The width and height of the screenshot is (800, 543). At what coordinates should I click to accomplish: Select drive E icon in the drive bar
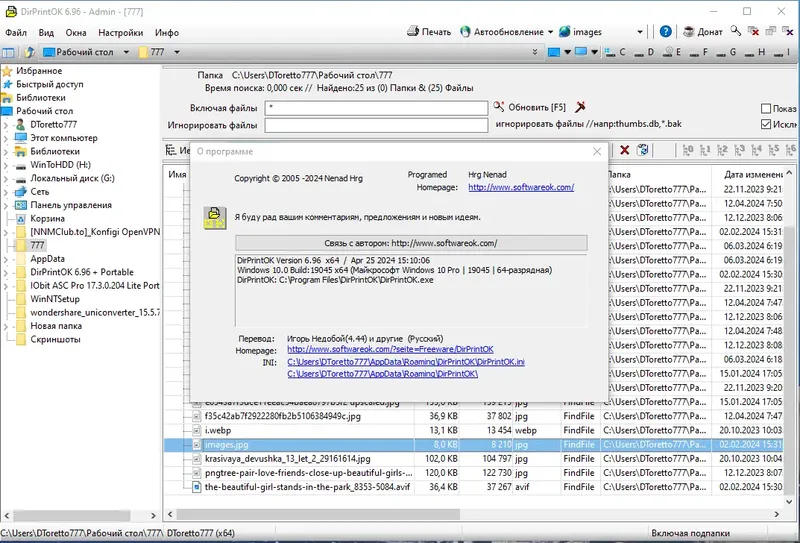coord(668,52)
